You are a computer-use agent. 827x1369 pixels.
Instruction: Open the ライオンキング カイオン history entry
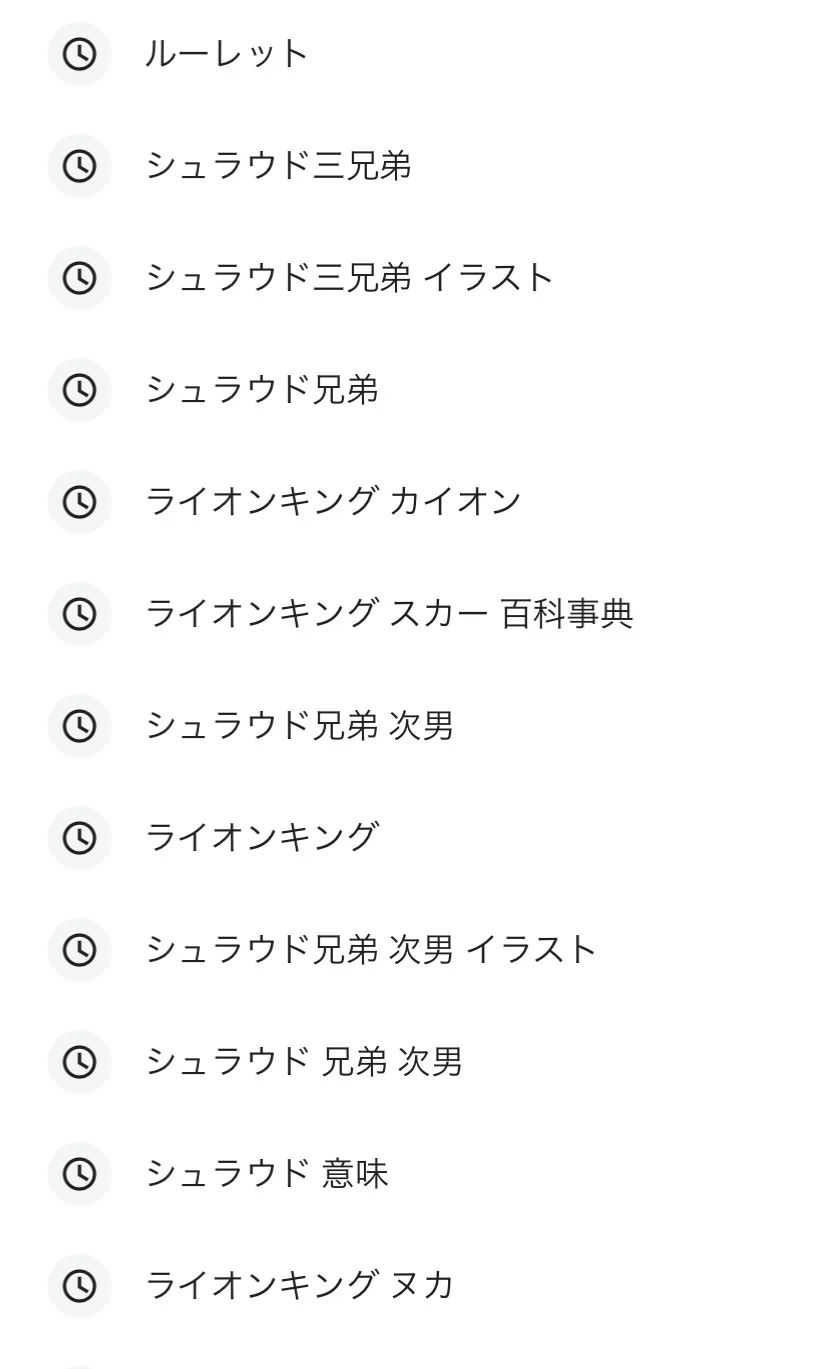click(x=334, y=502)
